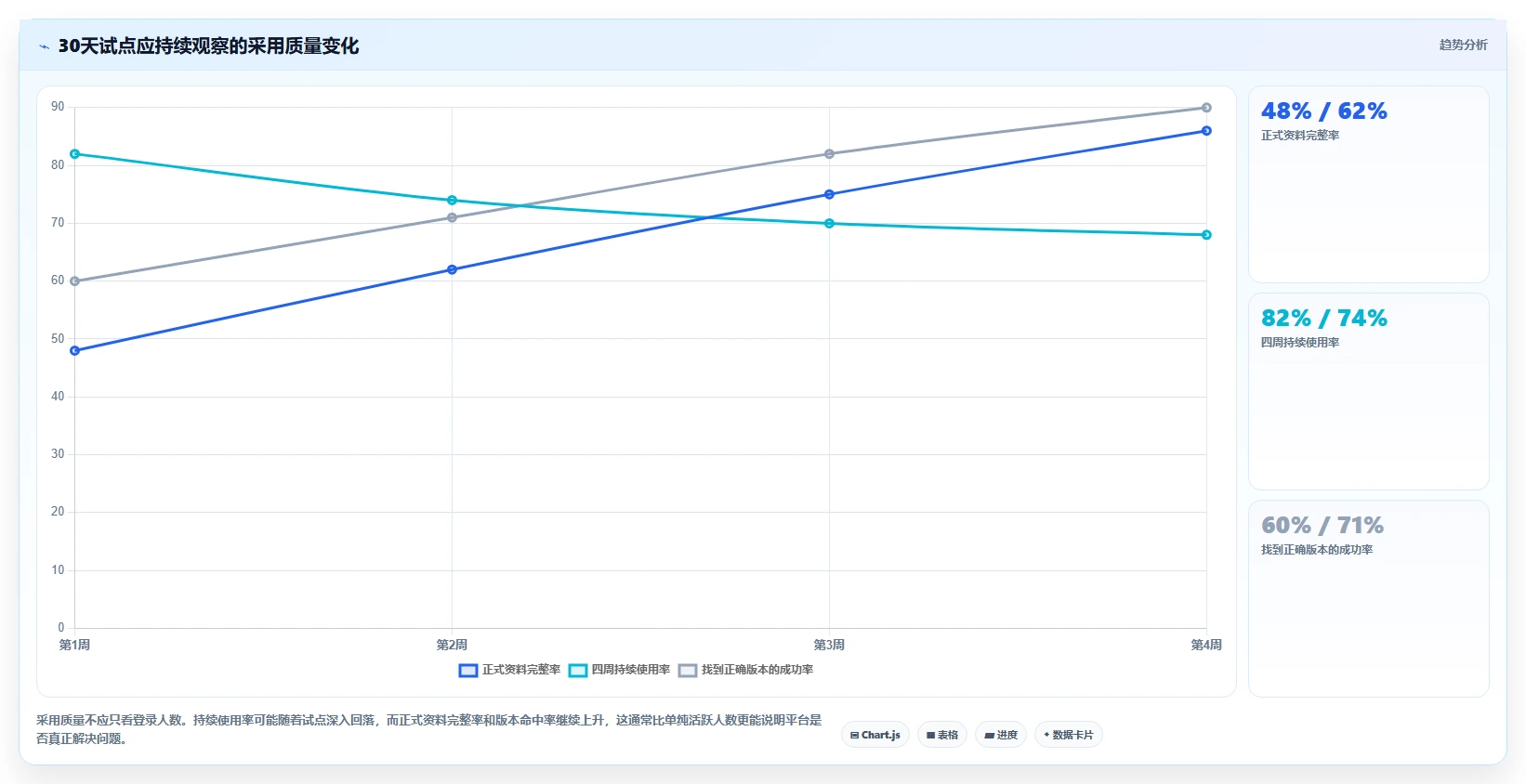Click the 找到正确版本的成功率 legend label
Screen dimensions: 1526x784
point(757,670)
